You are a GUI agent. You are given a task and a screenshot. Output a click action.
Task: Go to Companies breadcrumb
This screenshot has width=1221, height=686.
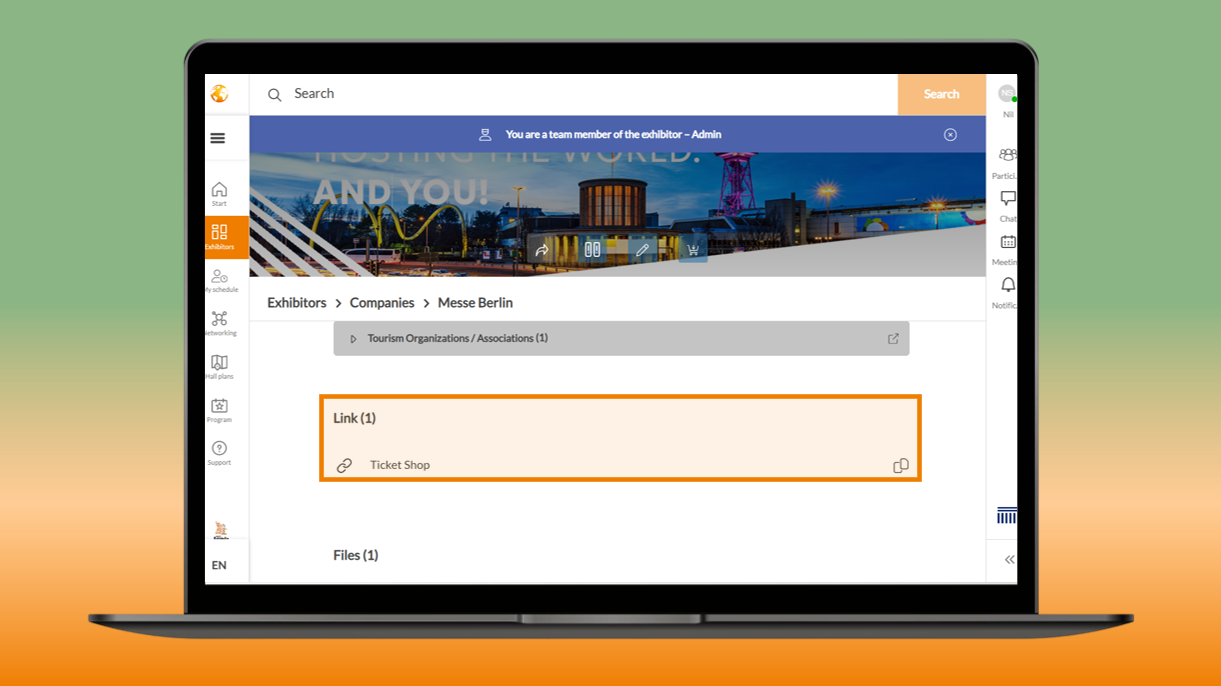[382, 302]
